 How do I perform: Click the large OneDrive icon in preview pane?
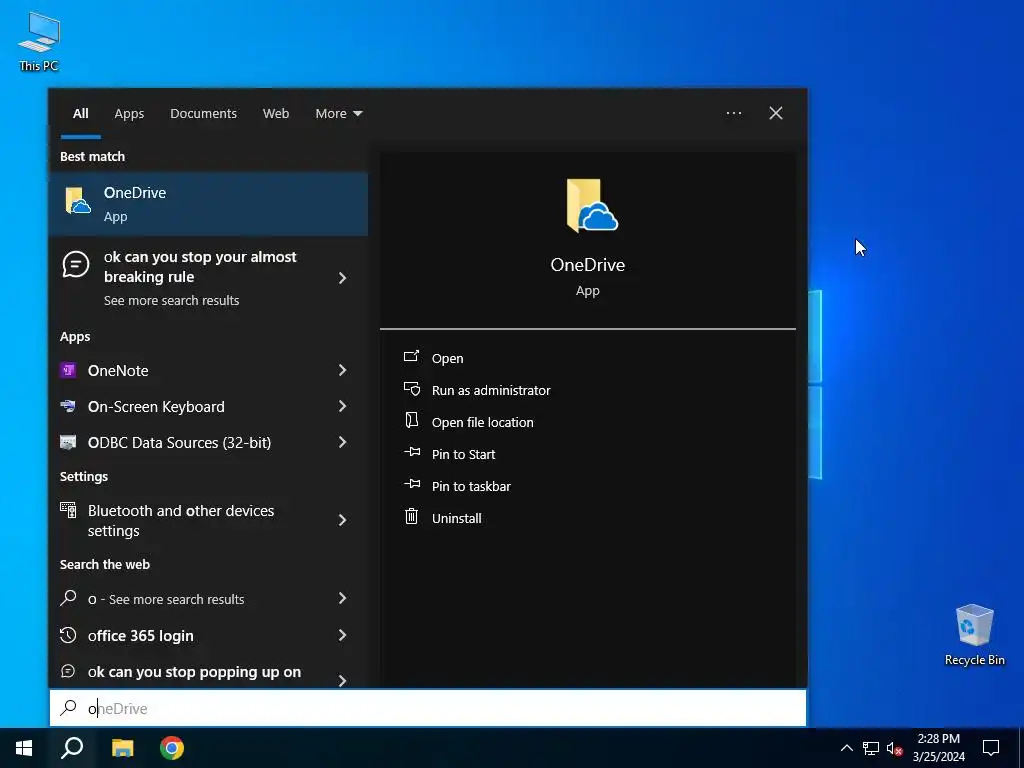point(592,206)
